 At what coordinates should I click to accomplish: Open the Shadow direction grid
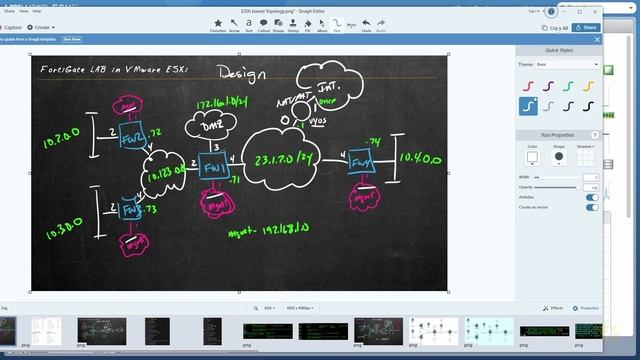[585, 158]
